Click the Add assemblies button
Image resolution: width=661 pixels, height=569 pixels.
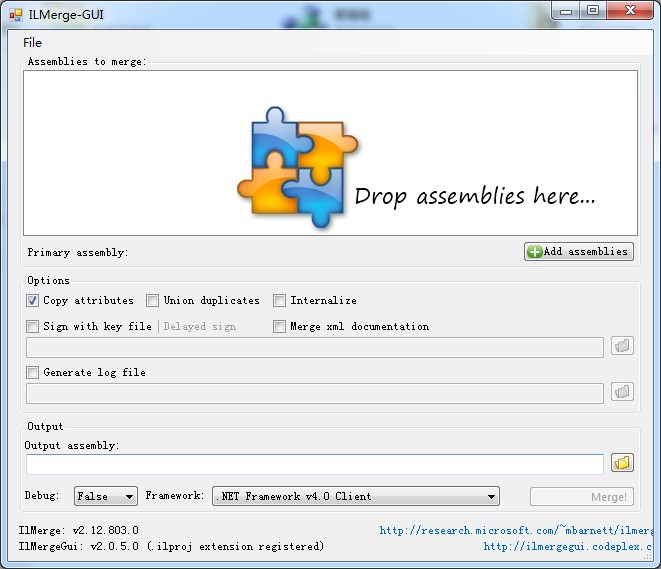pyautogui.click(x=578, y=252)
